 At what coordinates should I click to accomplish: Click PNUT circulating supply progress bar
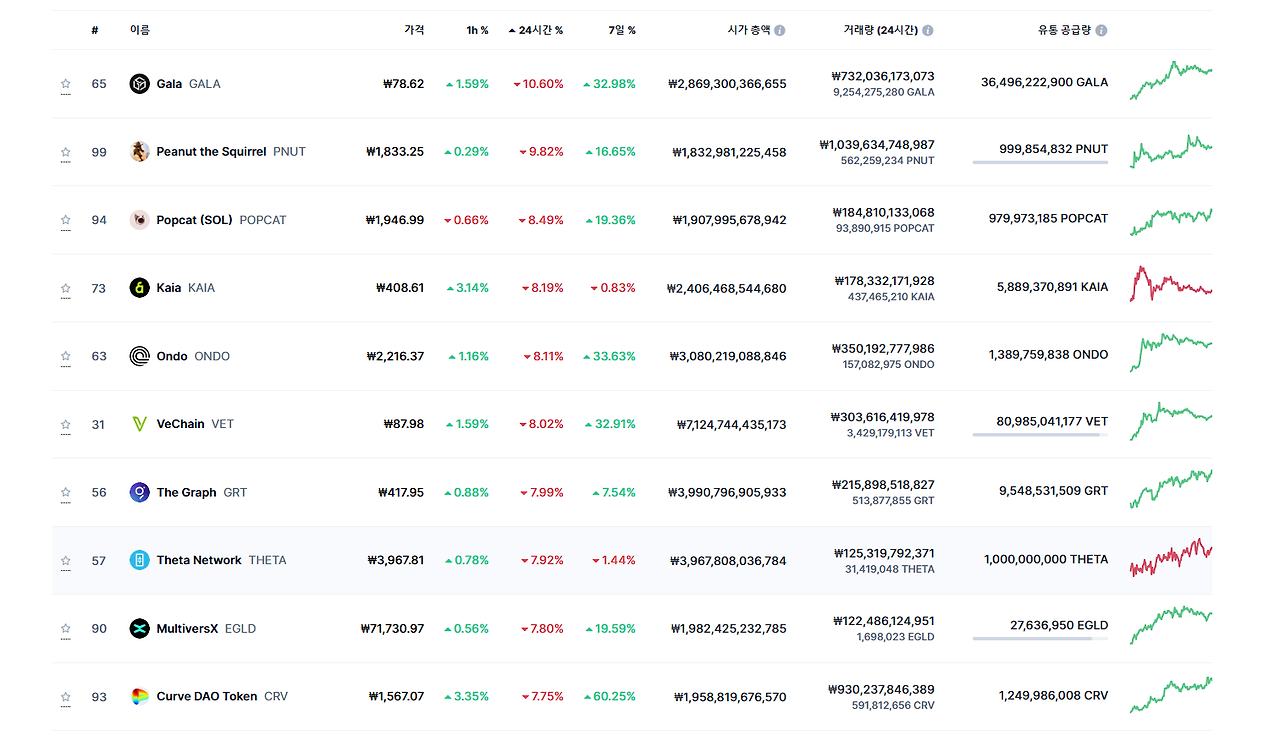tap(1040, 162)
